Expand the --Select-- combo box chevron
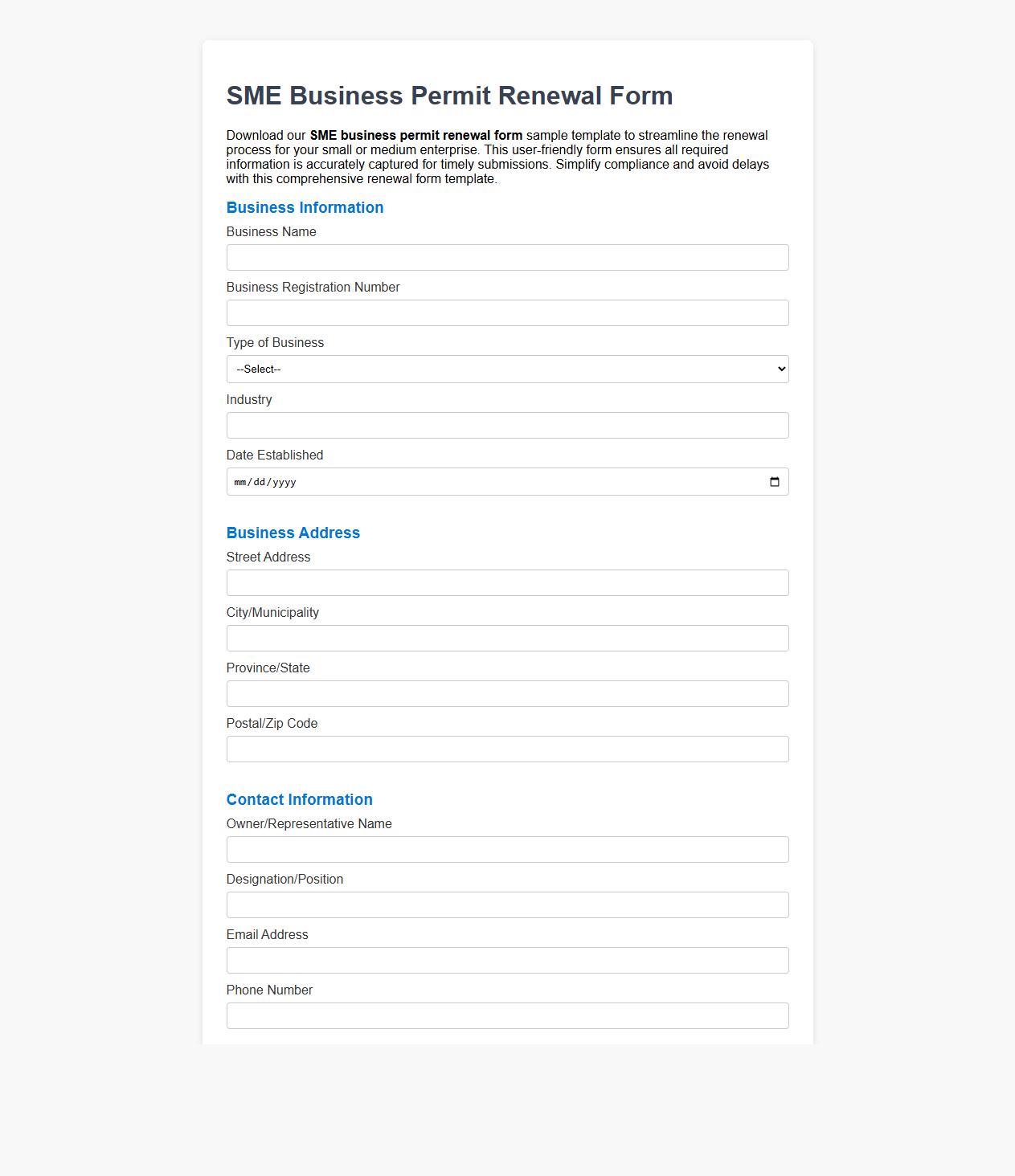Image resolution: width=1015 pixels, height=1176 pixels. (780, 369)
